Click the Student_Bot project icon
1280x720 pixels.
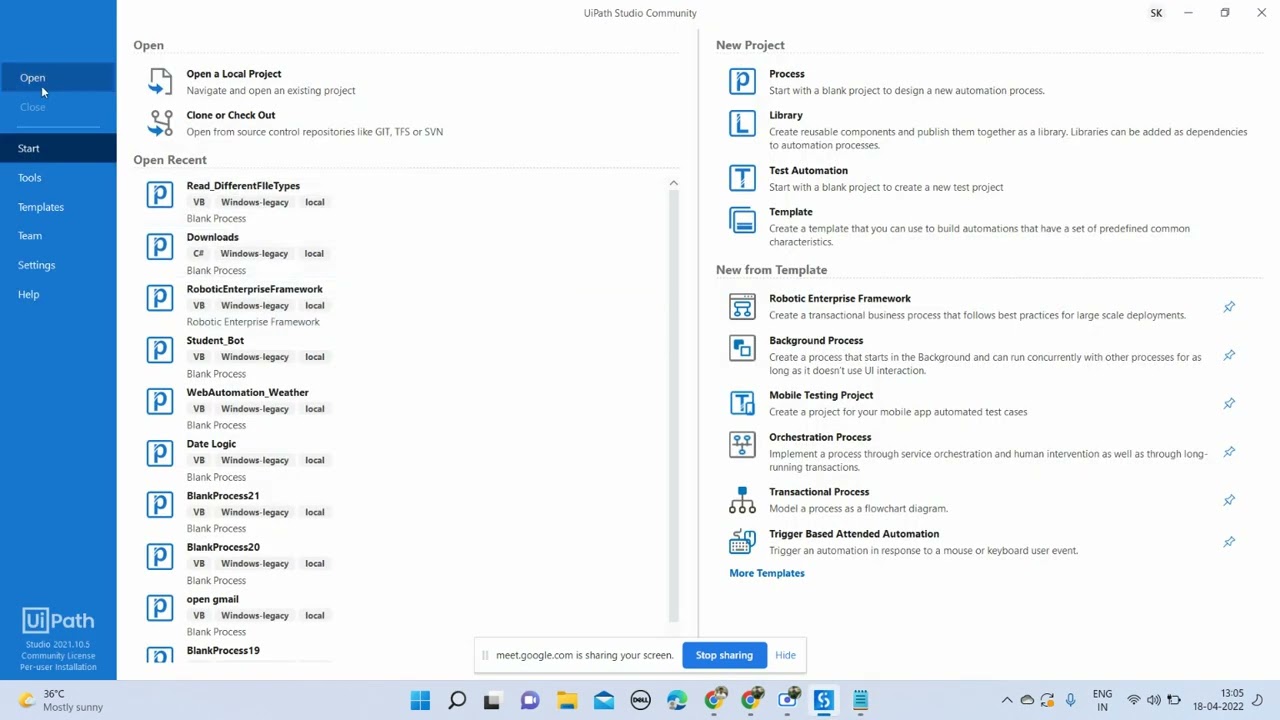coord(160,349)
